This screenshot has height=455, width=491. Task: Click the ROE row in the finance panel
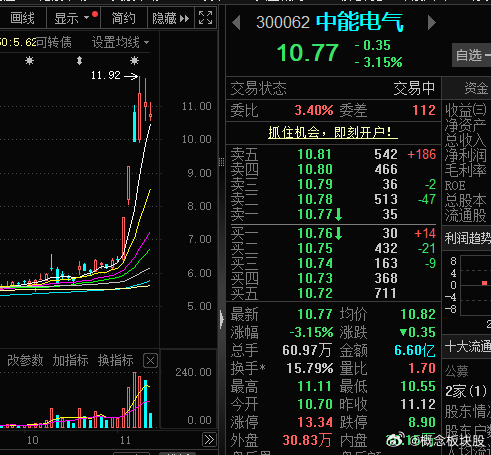(x=455, y=186)
